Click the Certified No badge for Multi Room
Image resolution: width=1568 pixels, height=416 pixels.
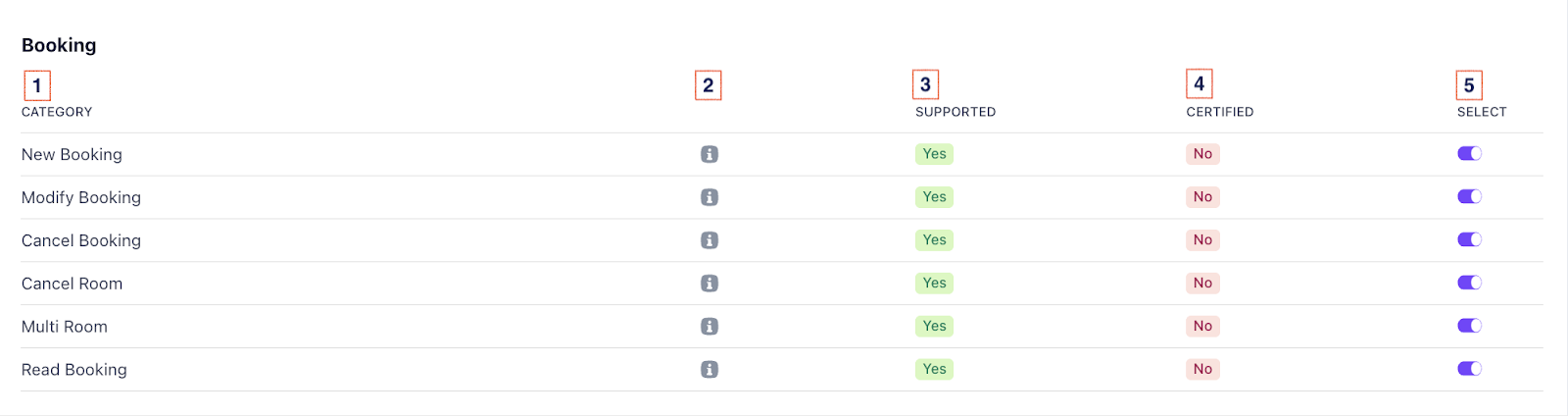[1202, 327]
